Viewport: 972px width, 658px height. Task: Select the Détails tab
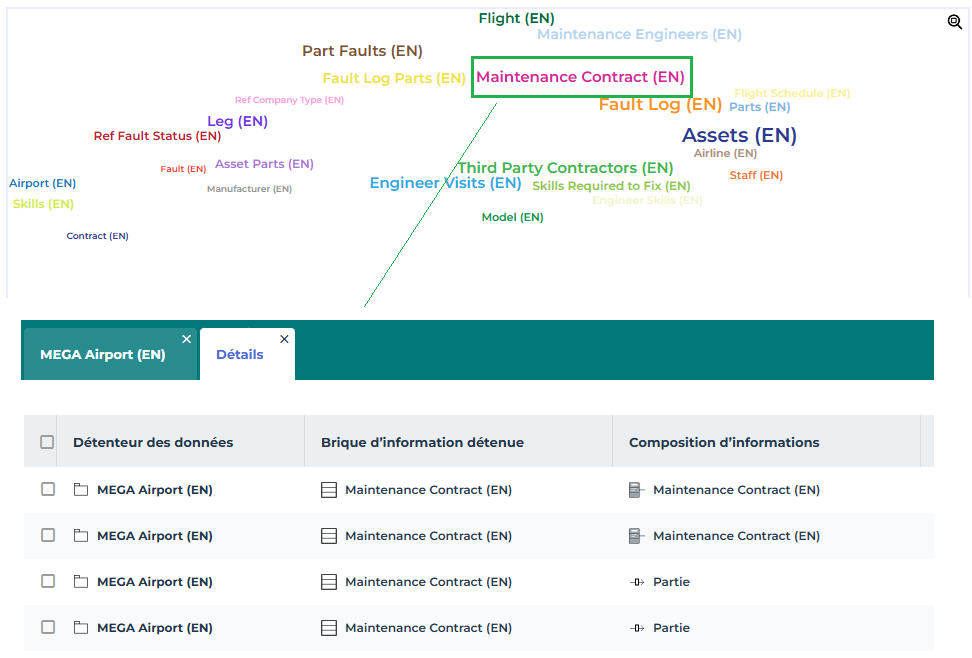[x=240, y=355]
